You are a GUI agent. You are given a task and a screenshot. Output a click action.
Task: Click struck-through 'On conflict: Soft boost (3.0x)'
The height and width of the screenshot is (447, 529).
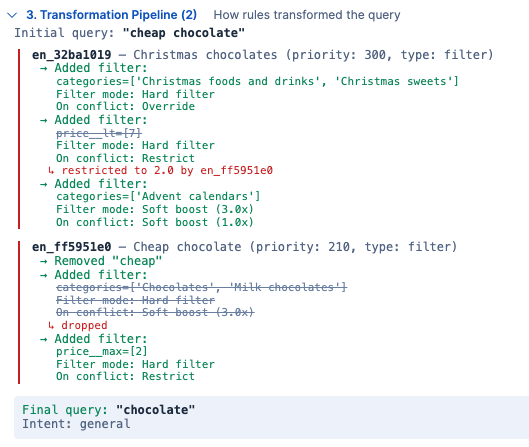(x=155, y=312)
